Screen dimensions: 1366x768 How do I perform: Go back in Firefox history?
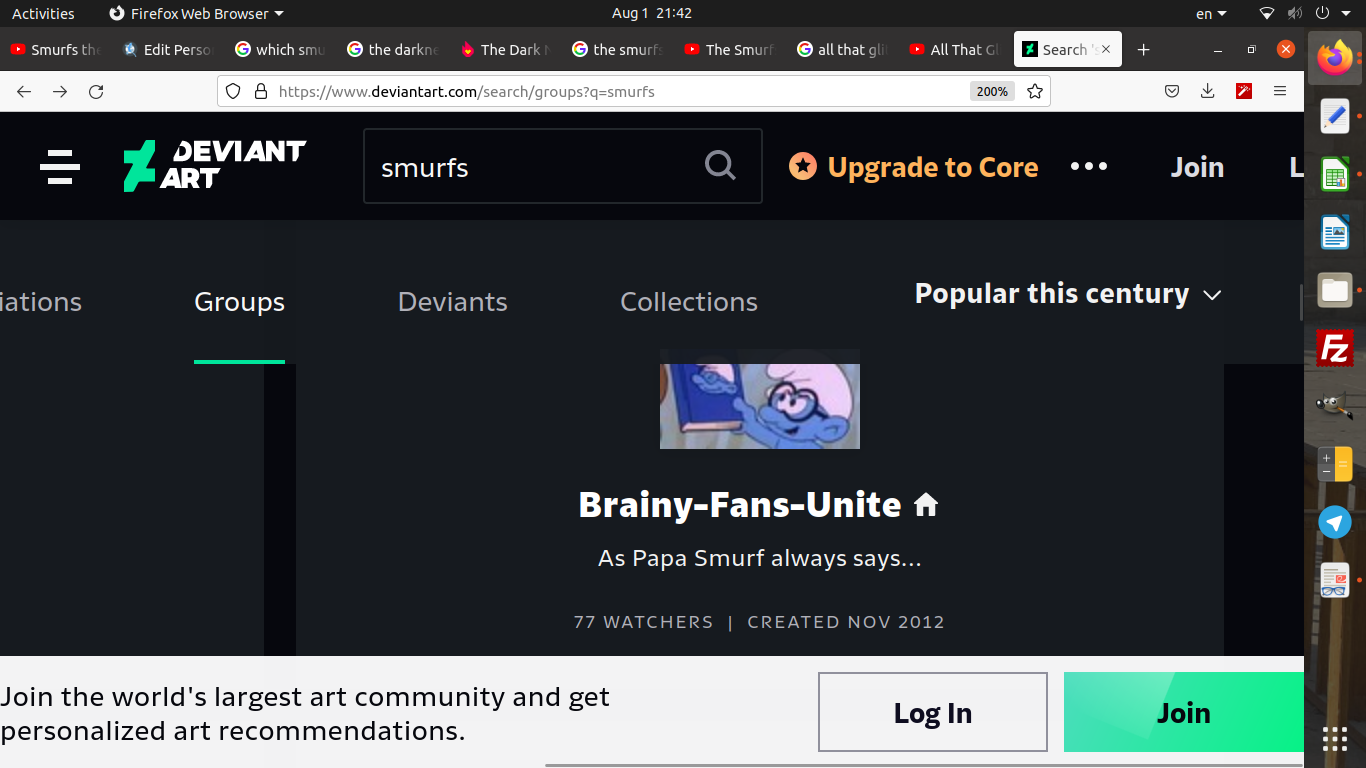(x=24, y=91)
